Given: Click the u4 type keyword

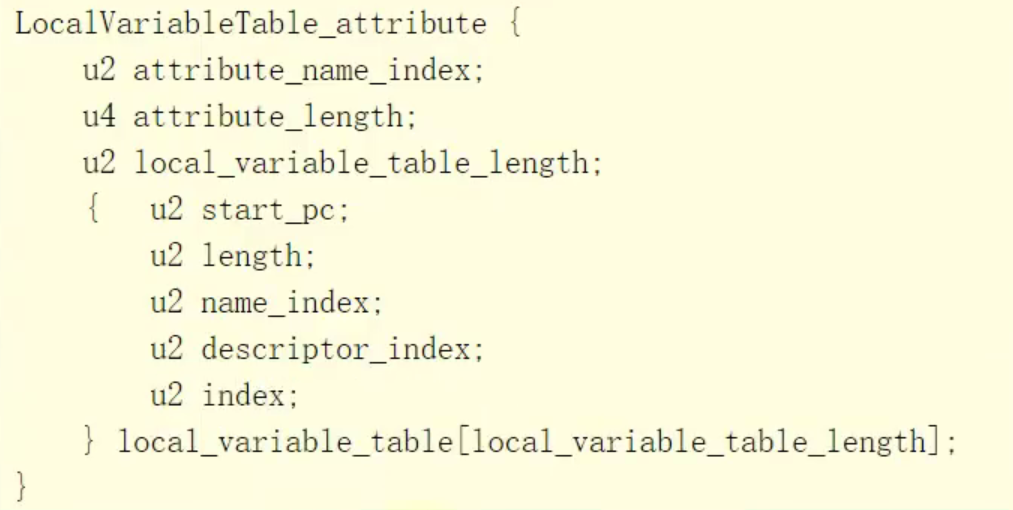Looking at the screenshot, I should tap(99, 117).
